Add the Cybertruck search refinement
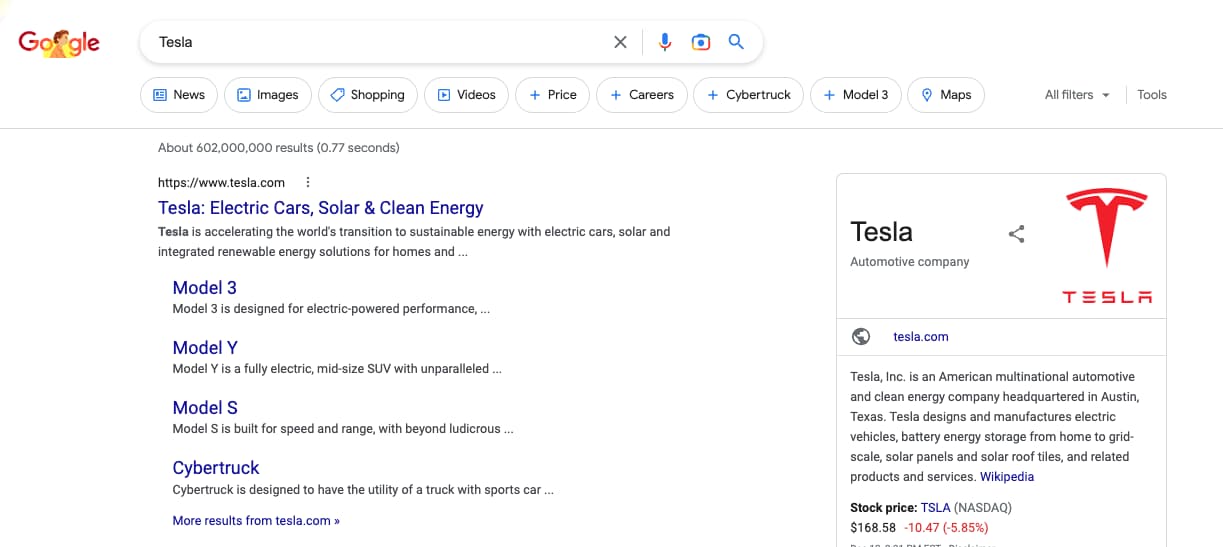1223x547 pixels. tap(748, 95)
